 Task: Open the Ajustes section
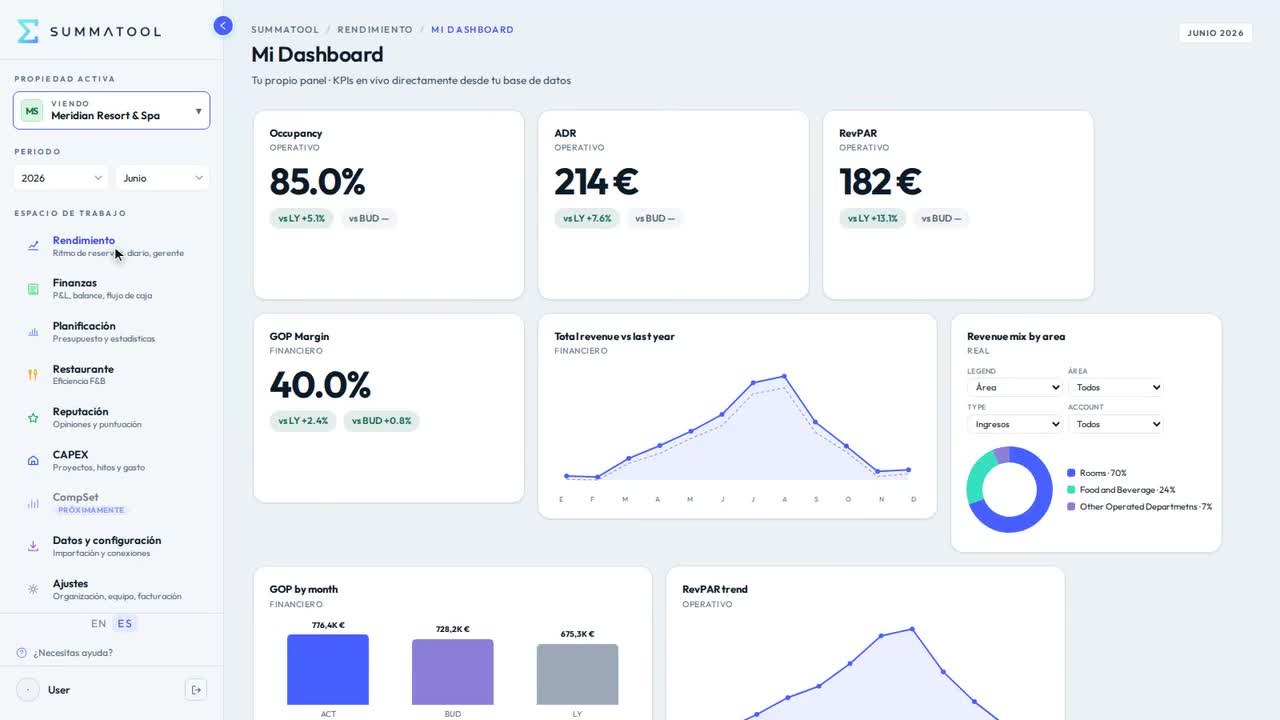point(112,589)
